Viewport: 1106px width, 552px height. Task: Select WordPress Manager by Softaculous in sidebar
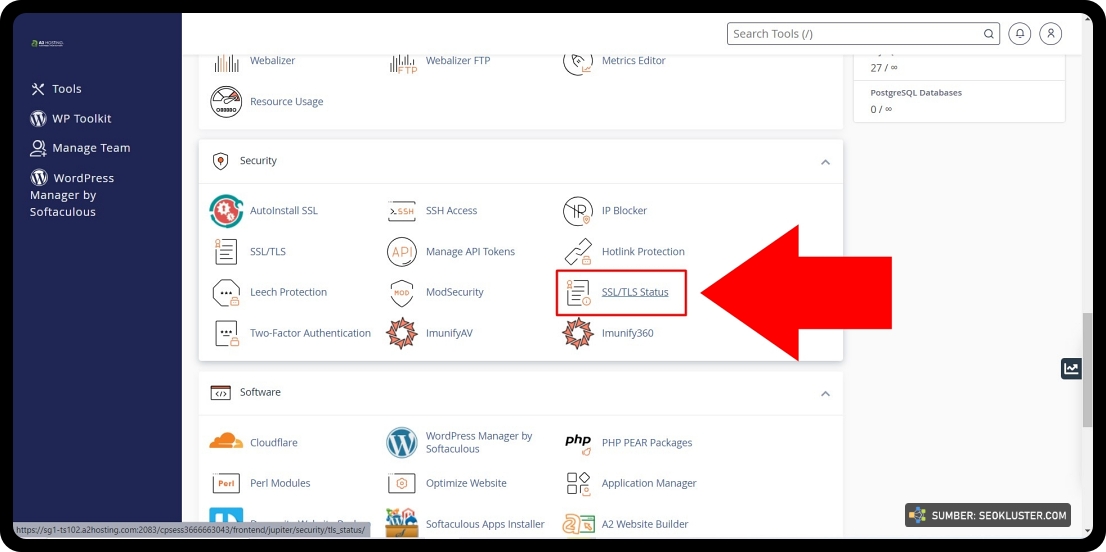(72, 194)
